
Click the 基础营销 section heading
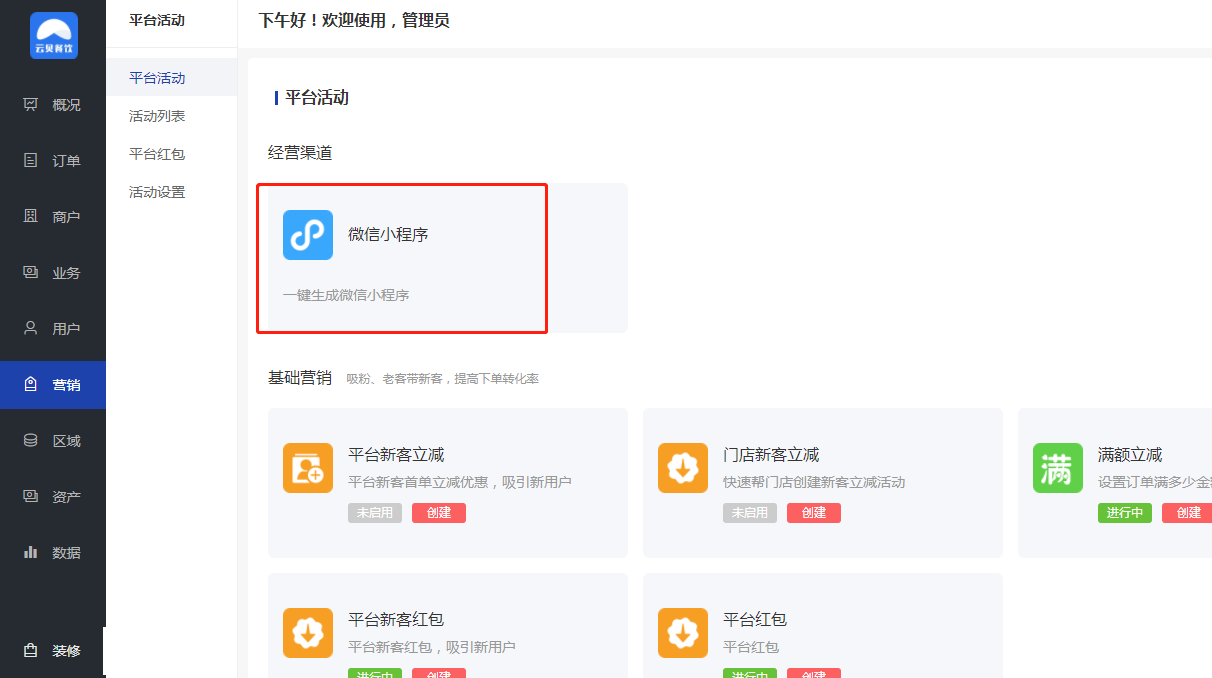[x=300, y=378]
